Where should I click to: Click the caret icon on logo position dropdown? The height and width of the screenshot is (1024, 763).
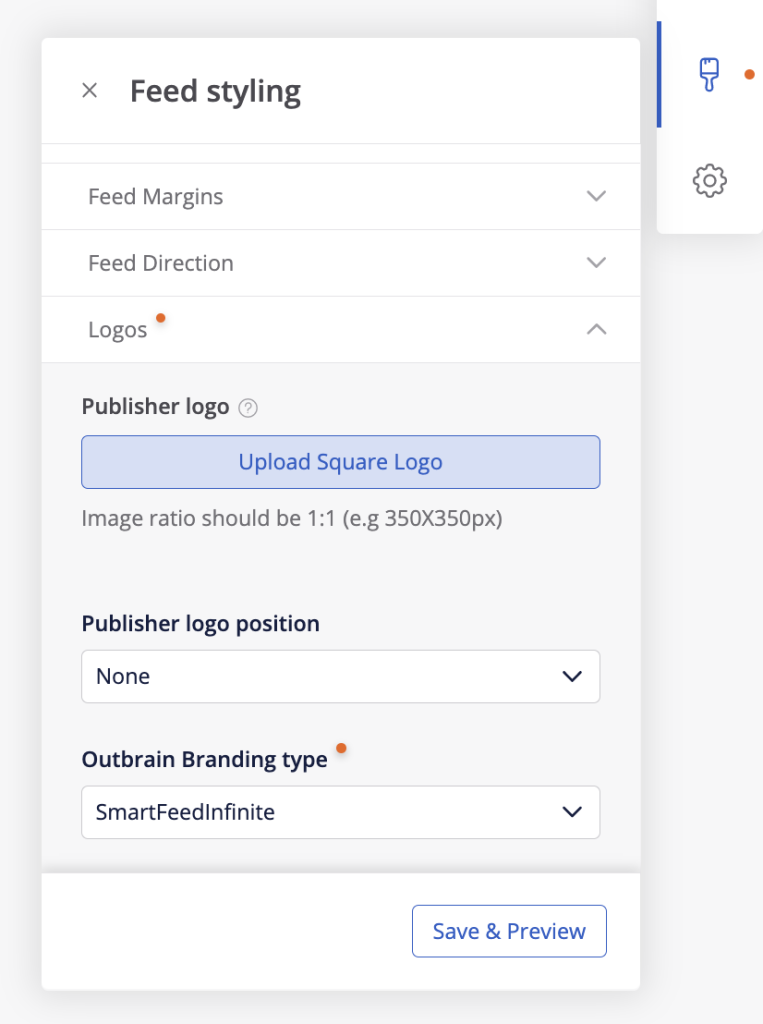click(572, 676)
